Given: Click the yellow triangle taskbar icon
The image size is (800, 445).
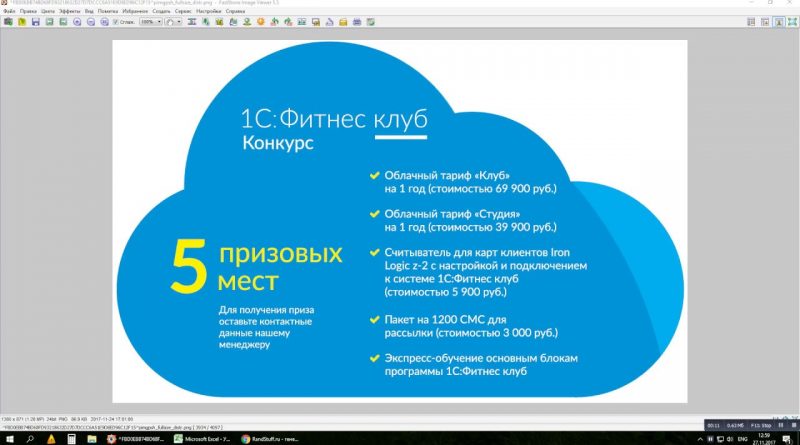Looking at the screenshot, I should pyautogui.click(x=51, y=439).
